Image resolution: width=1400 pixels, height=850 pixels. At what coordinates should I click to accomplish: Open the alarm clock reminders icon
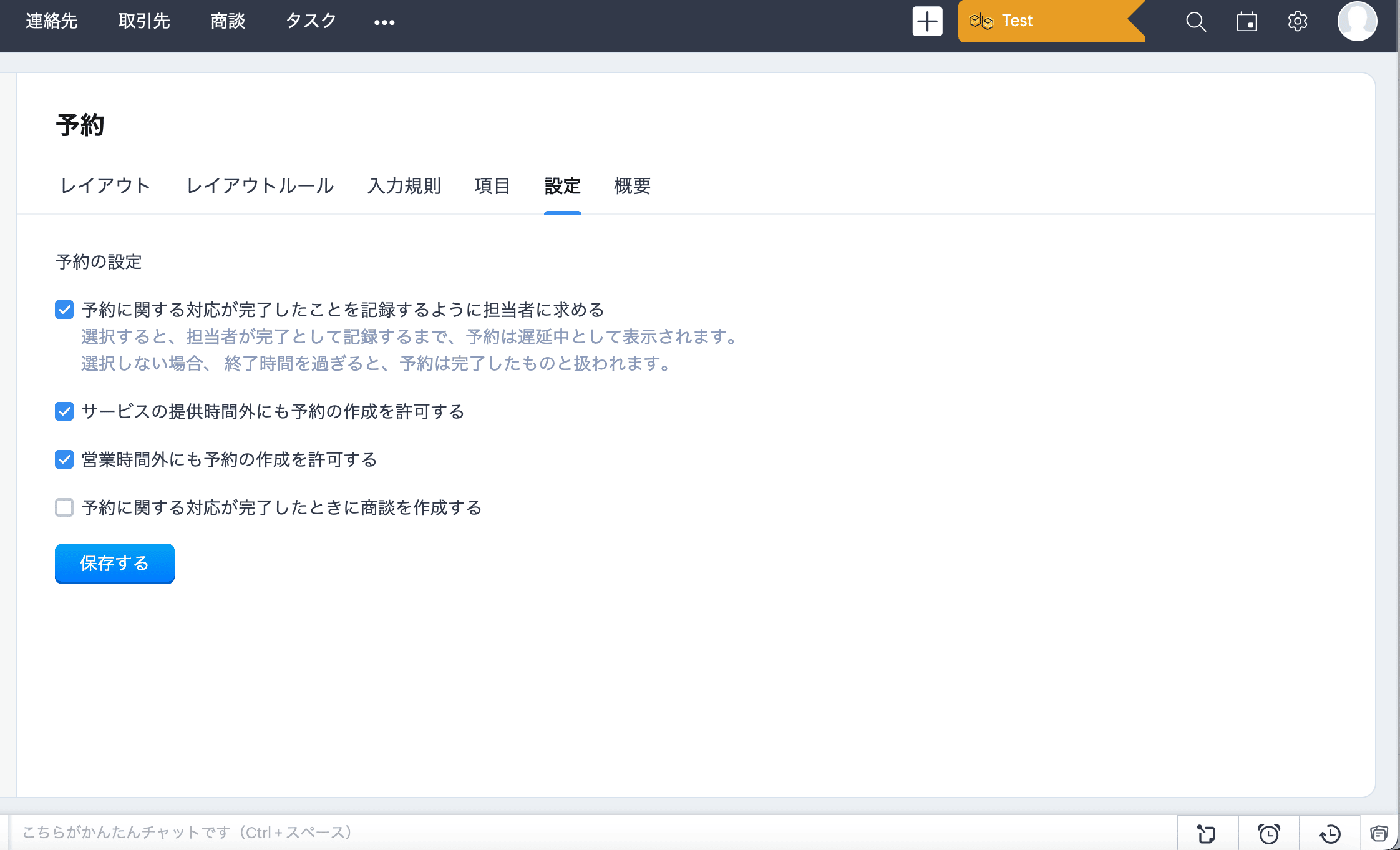coord(1268,834)
